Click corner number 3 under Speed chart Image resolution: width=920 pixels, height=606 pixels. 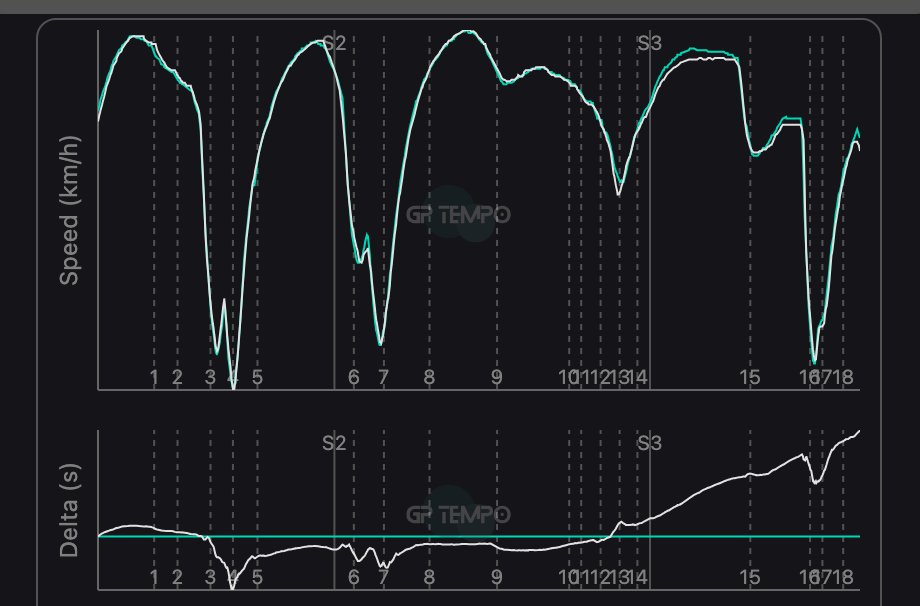210,377
